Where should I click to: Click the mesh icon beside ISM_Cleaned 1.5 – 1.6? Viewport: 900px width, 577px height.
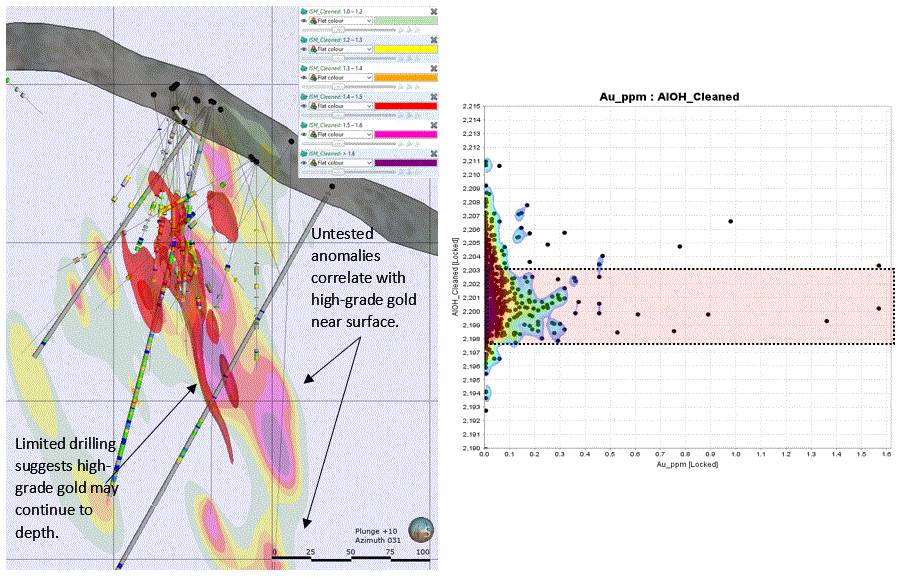click(315, 135)
